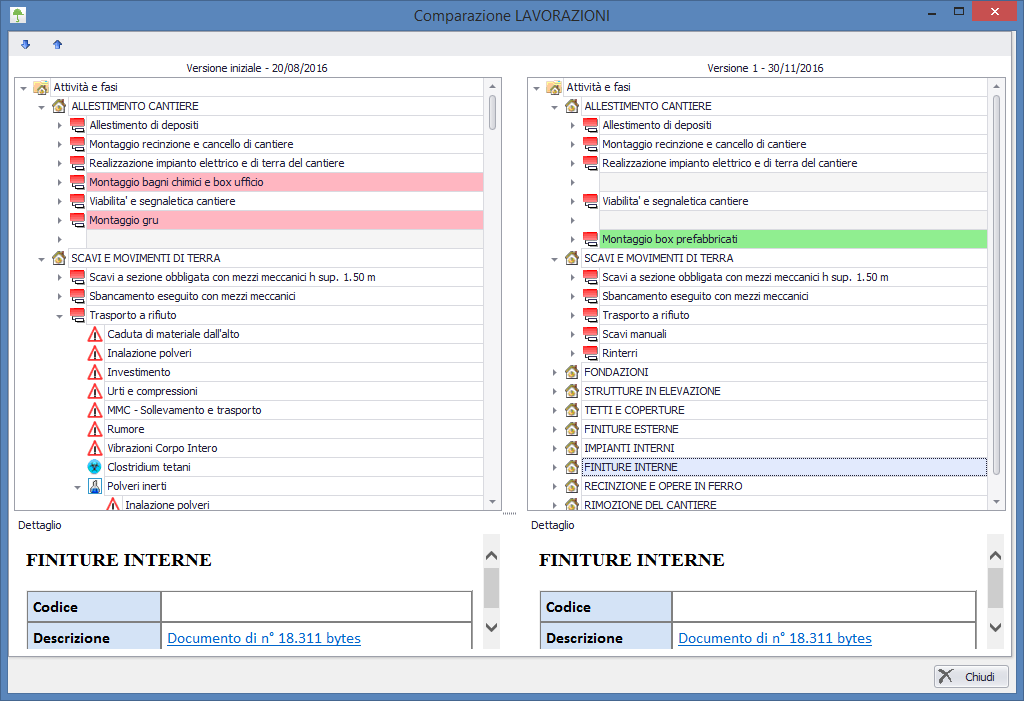Select STRUTTURE IN ELEVAZIONE in right tree

(x=652, y=391)
